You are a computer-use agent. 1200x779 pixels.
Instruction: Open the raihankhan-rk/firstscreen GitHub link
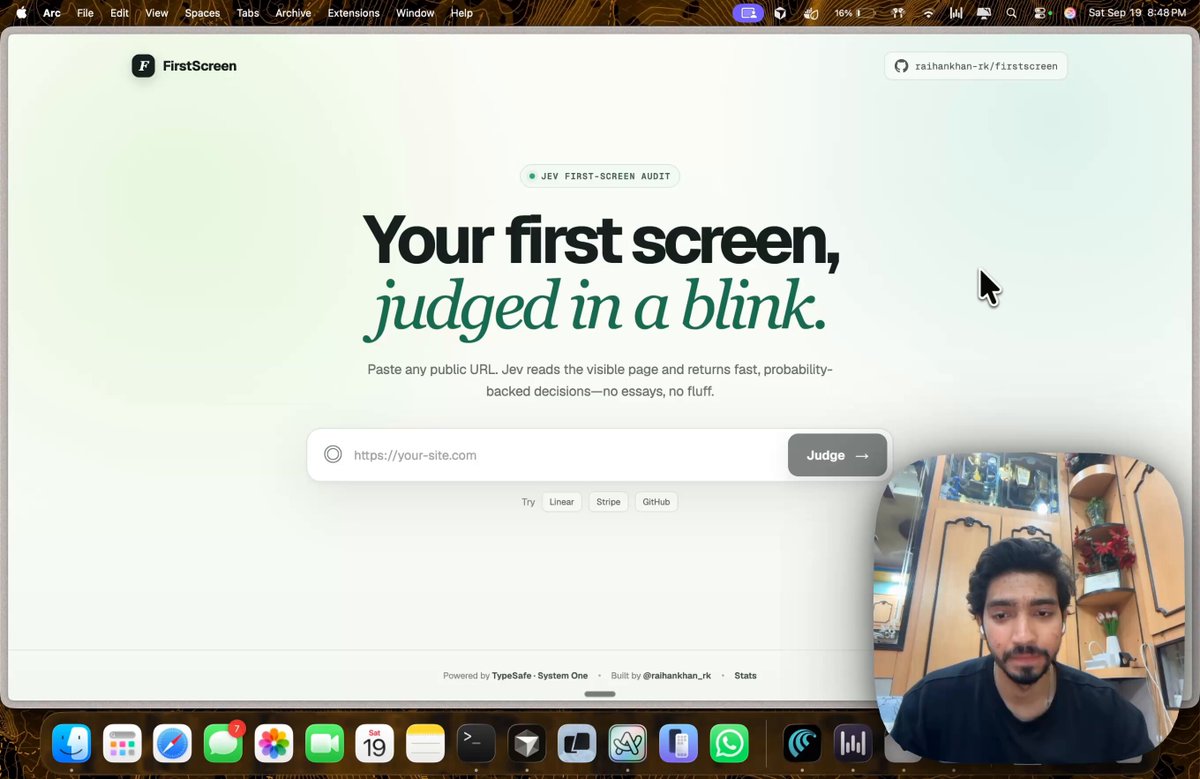pyautogui.click(x=976, y=66)
